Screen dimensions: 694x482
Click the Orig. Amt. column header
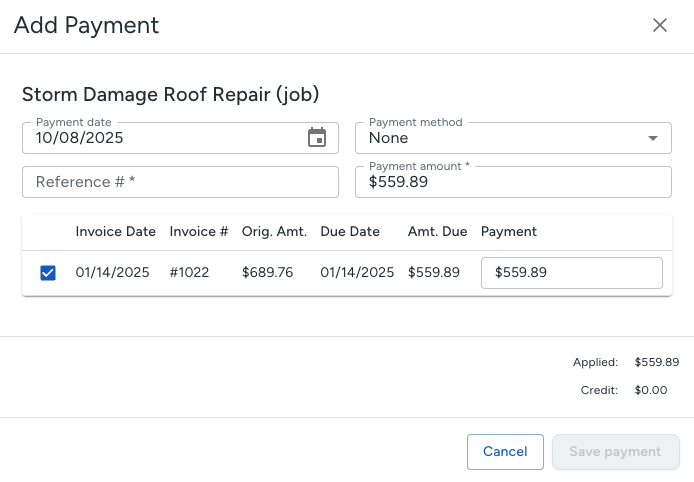pos(273,231)
